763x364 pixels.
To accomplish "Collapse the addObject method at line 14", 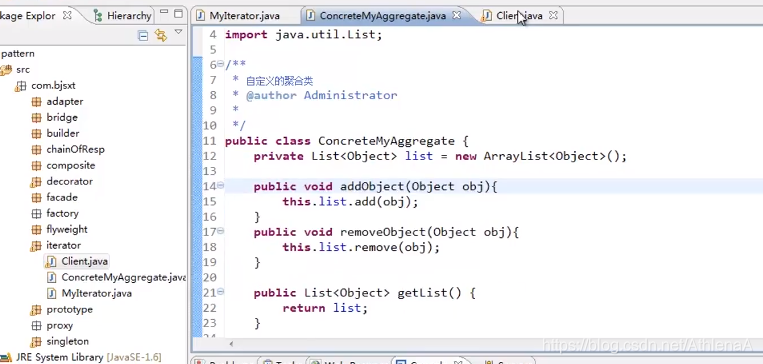I will tap(220, 185).
